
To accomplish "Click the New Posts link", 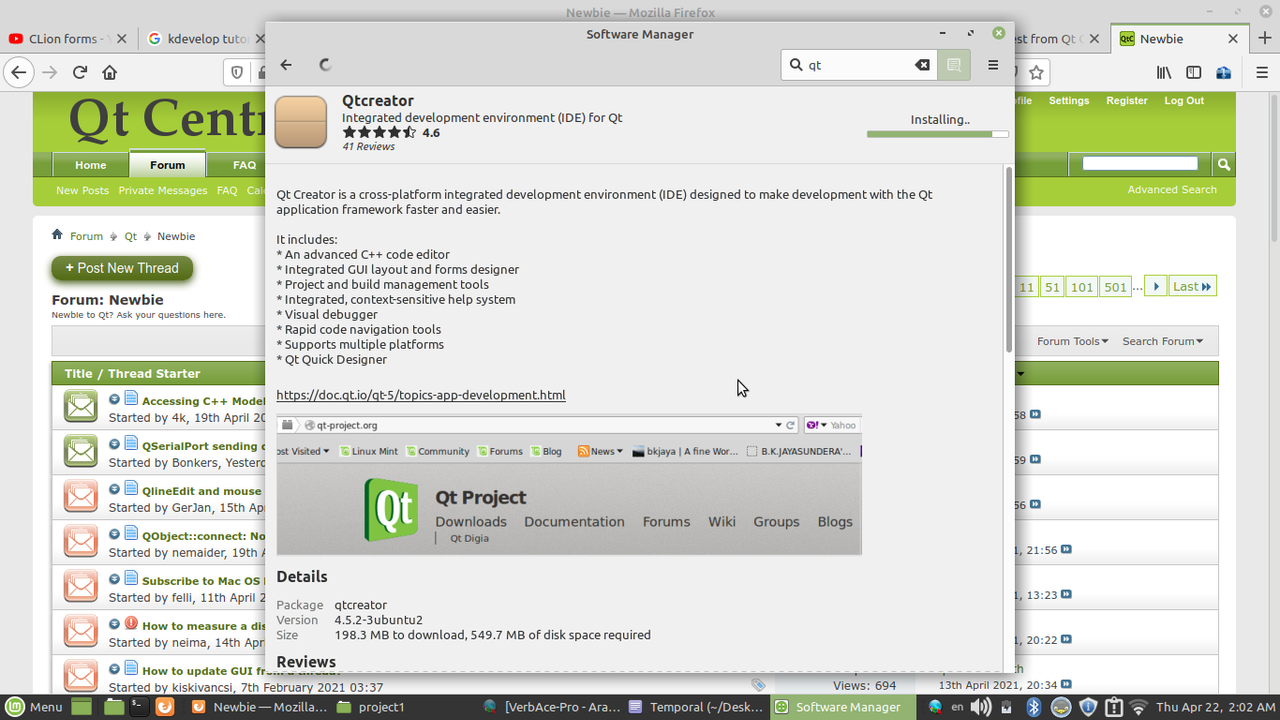I will [82, 190].
